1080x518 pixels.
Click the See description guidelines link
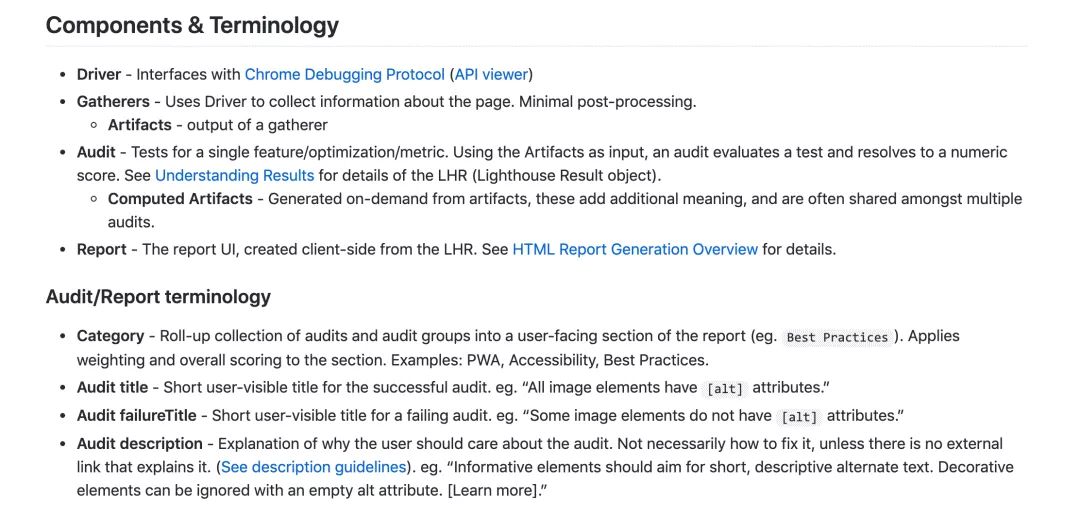click(x=313, y=467)
